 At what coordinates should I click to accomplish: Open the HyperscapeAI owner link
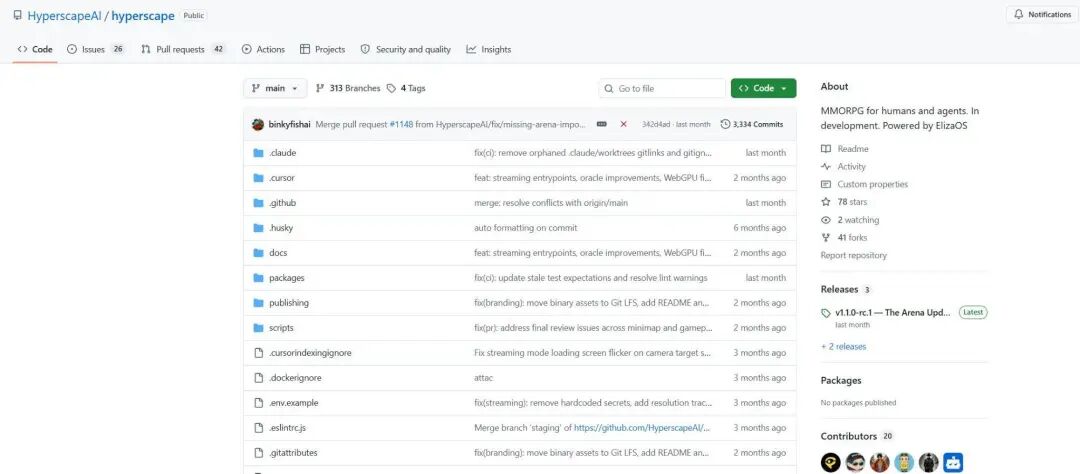65,15
